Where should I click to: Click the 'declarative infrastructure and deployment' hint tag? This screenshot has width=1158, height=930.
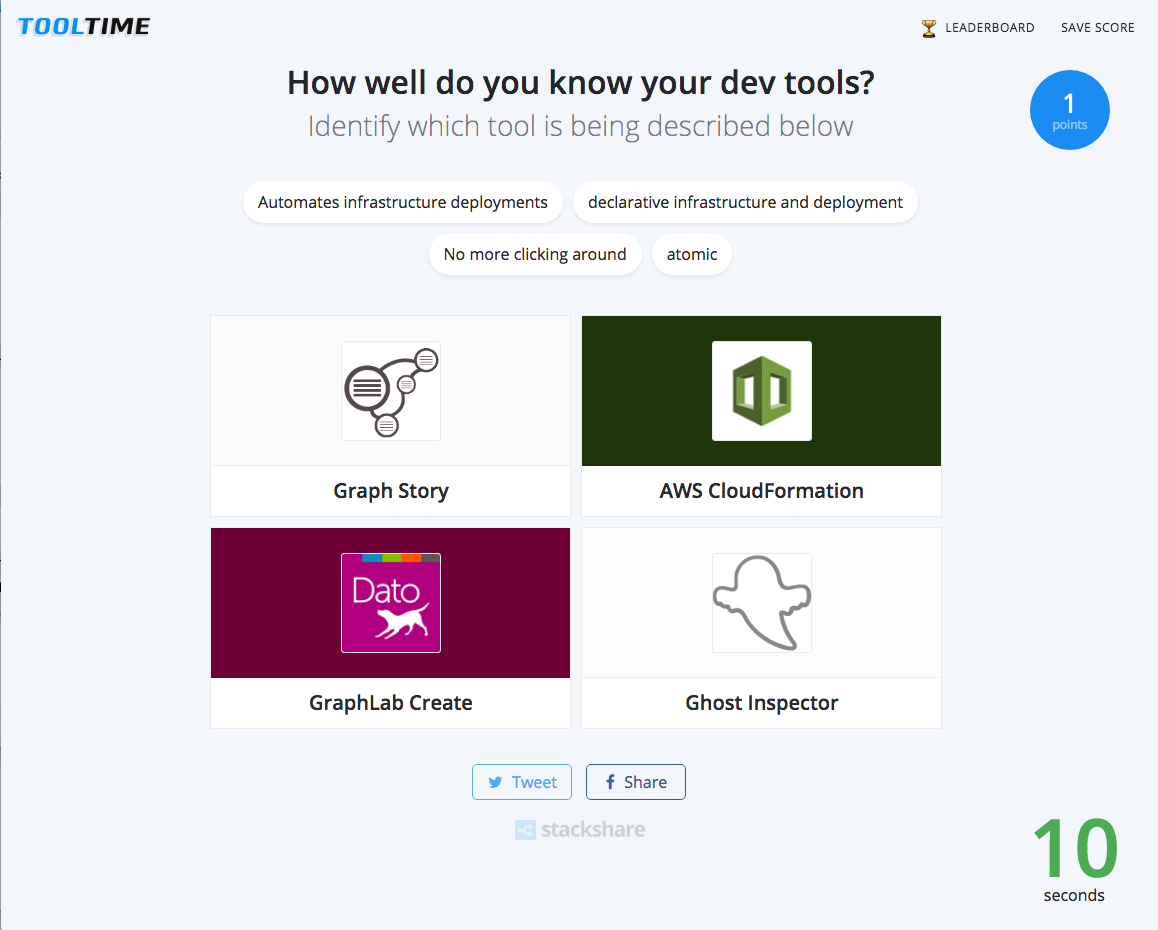coord(745,202)
